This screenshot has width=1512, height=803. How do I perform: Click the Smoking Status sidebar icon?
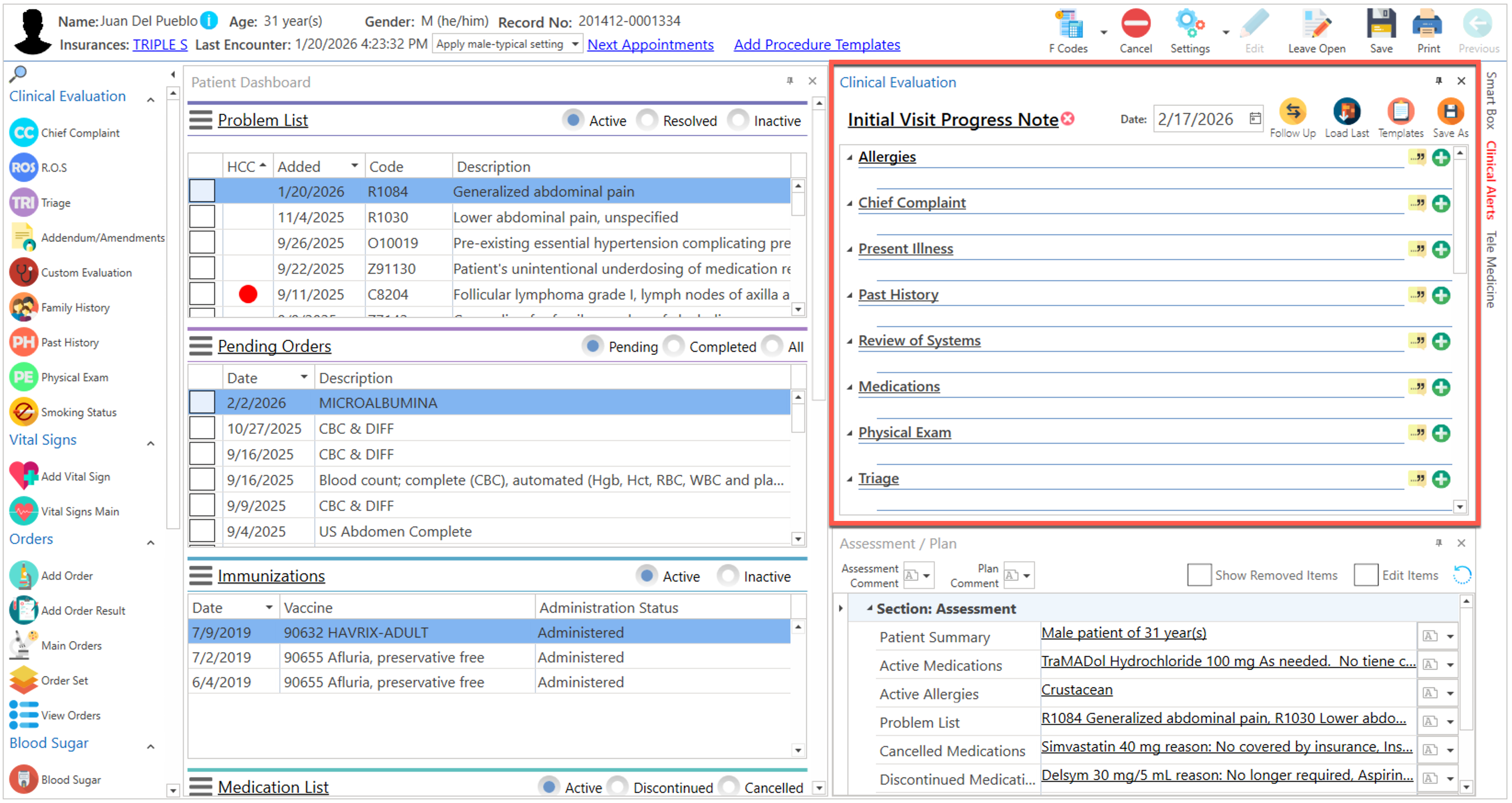click(x=24, y=412)
